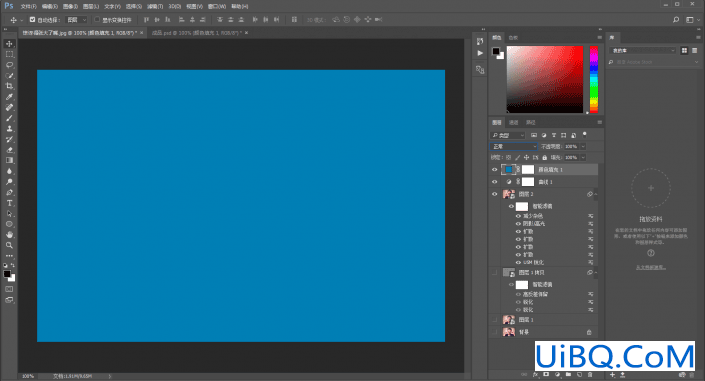The width and height of the screenshot is (705, 381).
Task: Select the Dodge tool
Action: pyautogui.click(x=9, y=182)
